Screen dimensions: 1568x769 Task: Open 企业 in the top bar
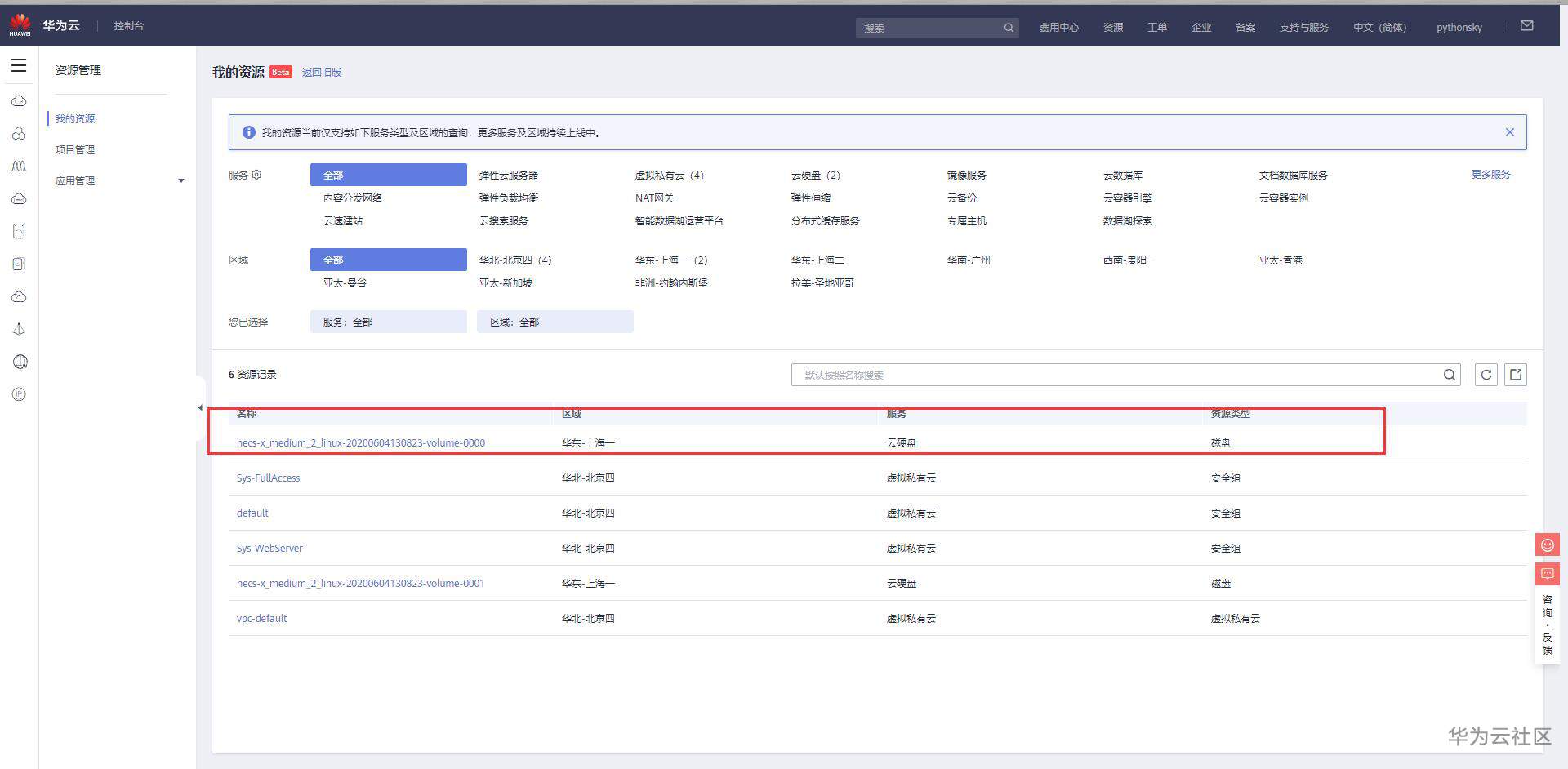[1201, 28]
